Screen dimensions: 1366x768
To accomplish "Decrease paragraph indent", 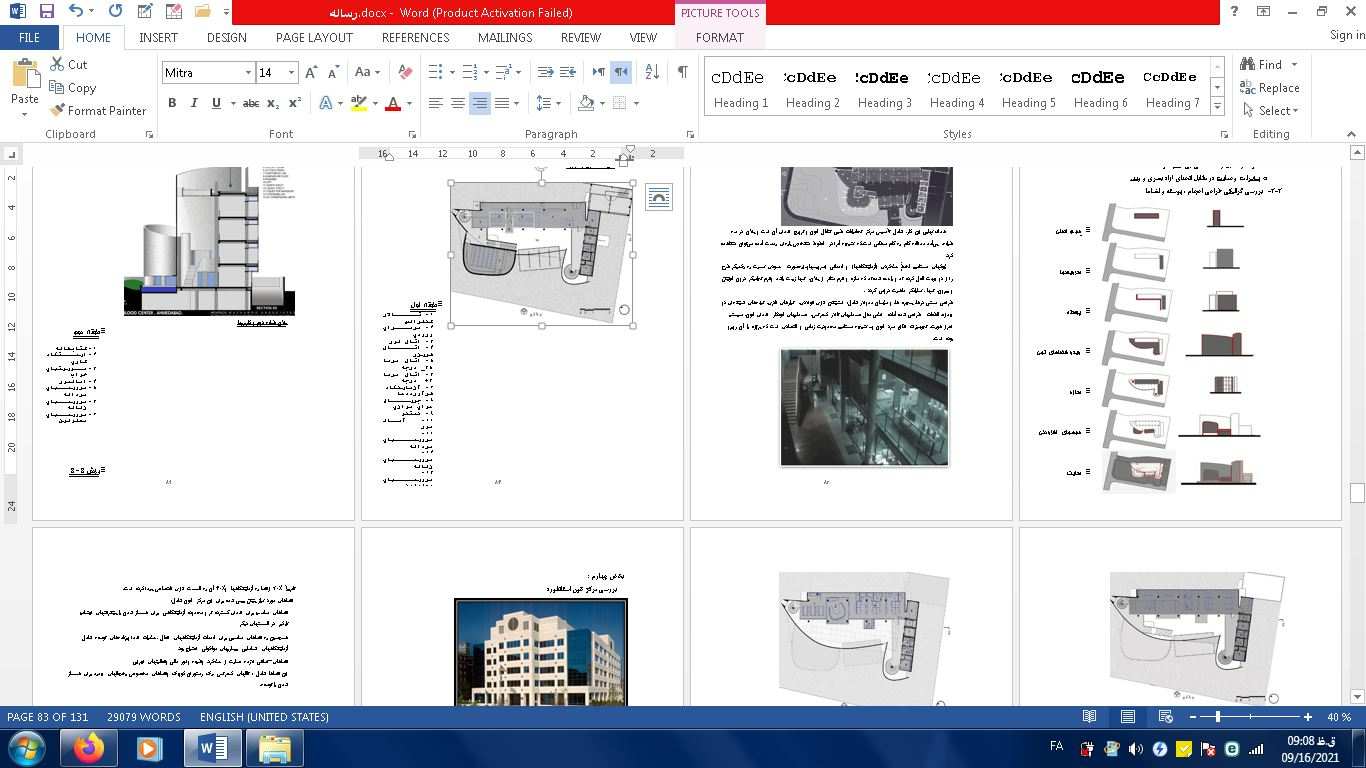I will click(545, 72).
